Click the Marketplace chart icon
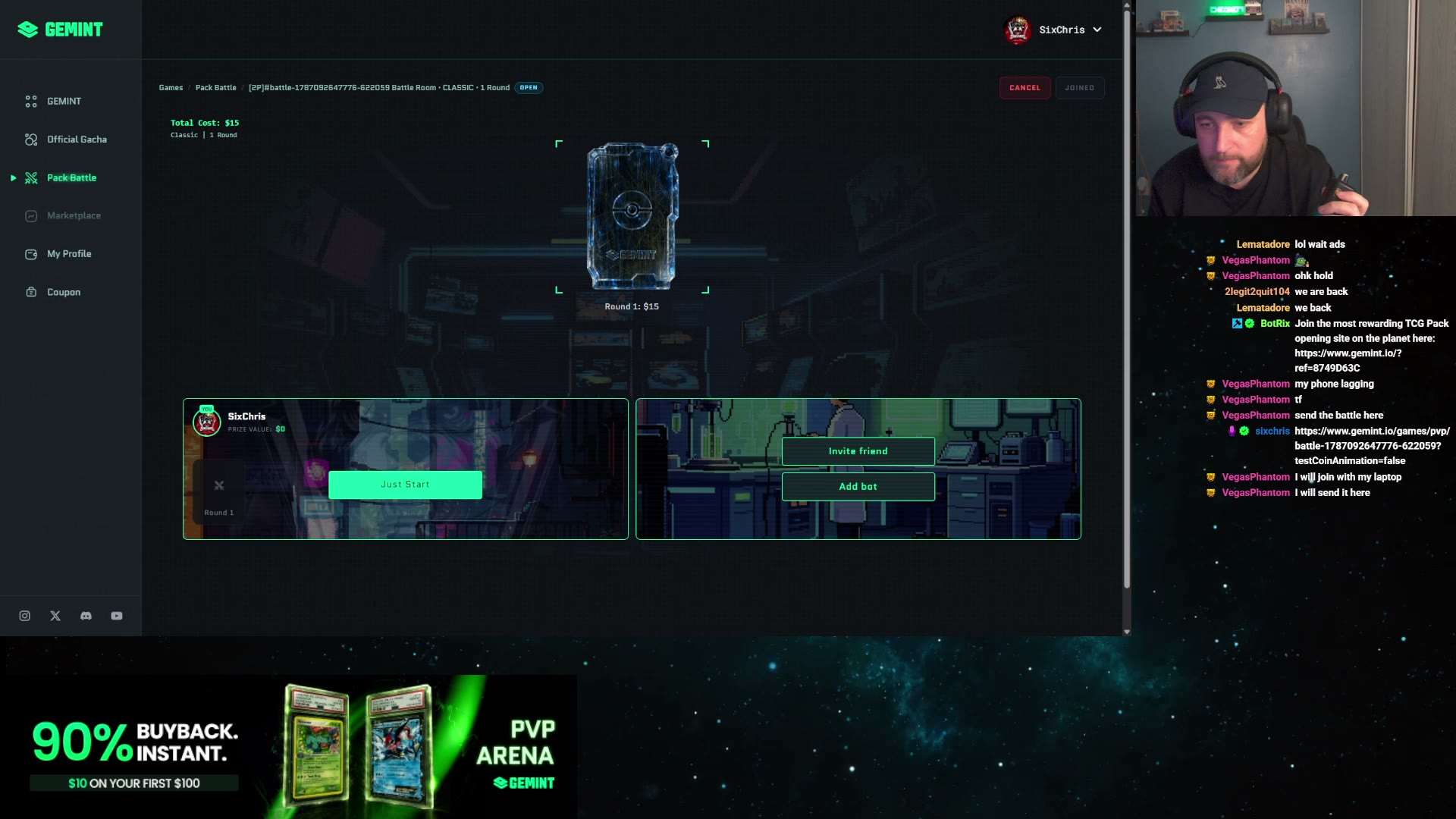This screenshot has width=1456, height=819. [x=31, y=216]
